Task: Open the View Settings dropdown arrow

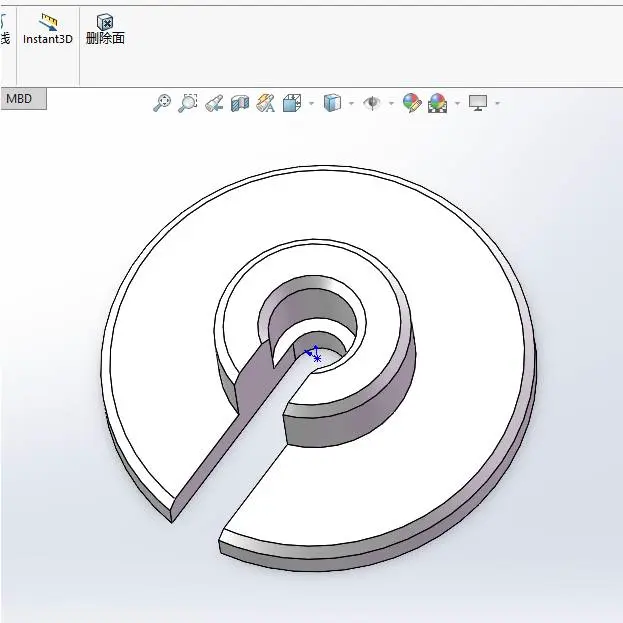Action: (497, 104)
